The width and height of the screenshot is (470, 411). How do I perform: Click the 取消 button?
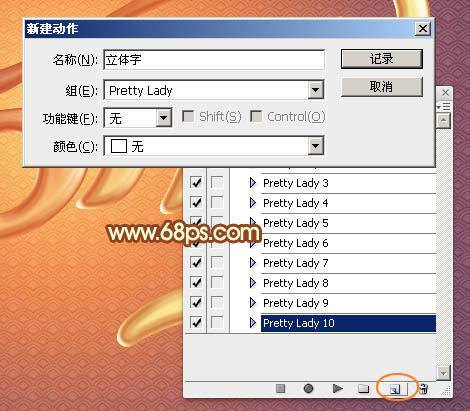coord(382,87)
